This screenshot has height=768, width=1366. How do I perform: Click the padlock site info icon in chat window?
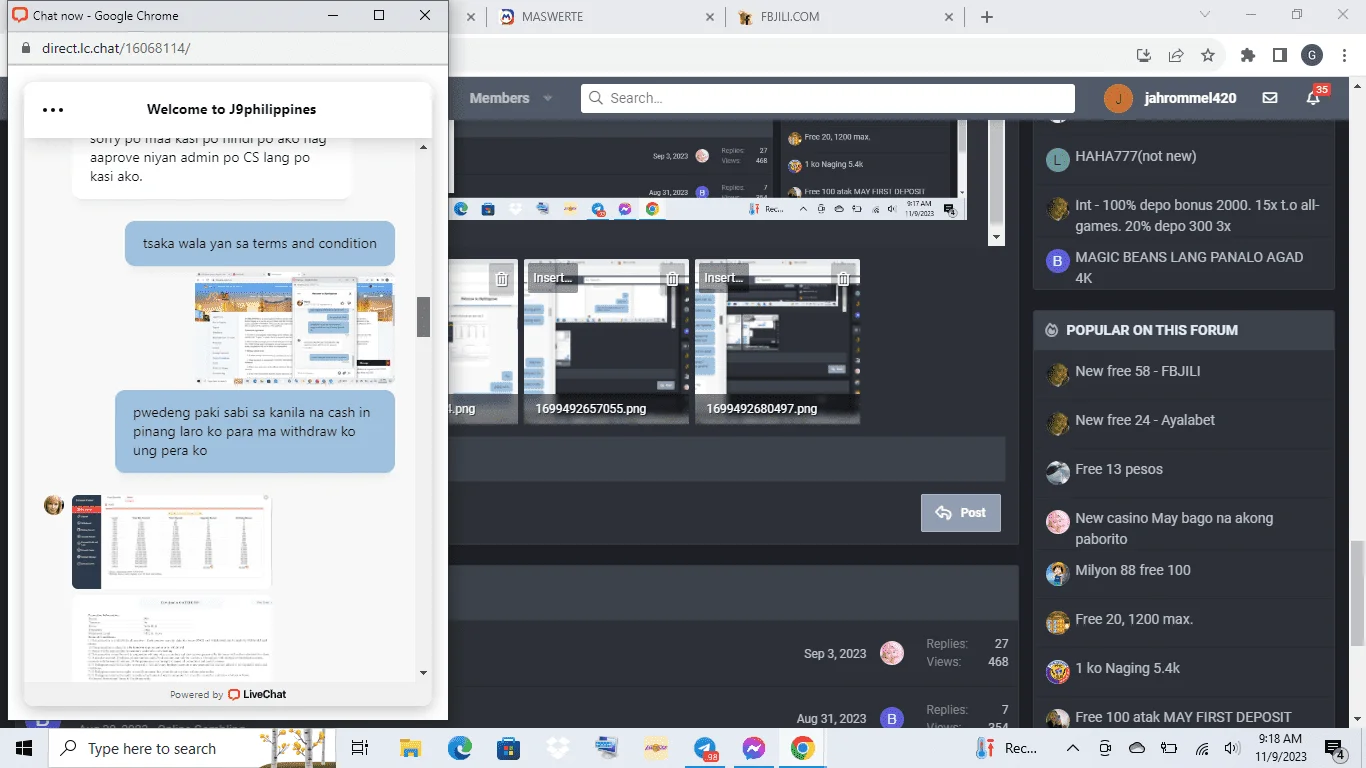click(26, 48)
